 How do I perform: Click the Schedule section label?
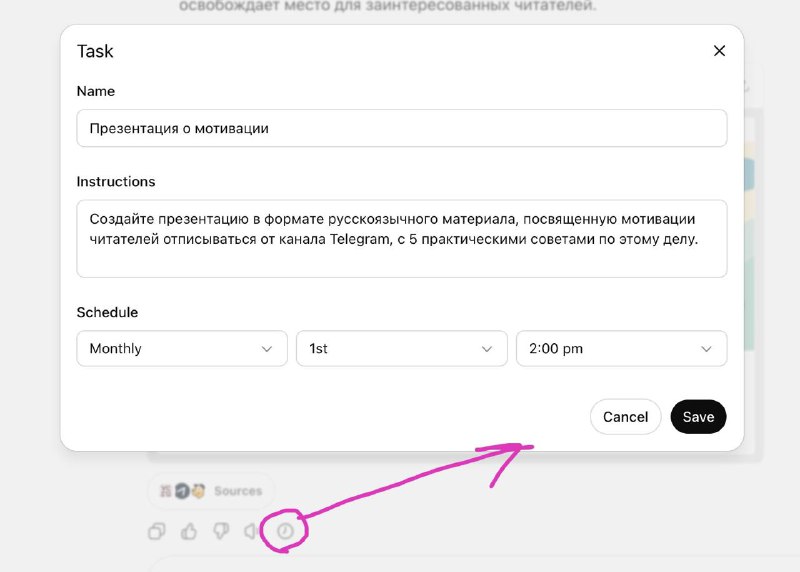[x=107, y=312]
